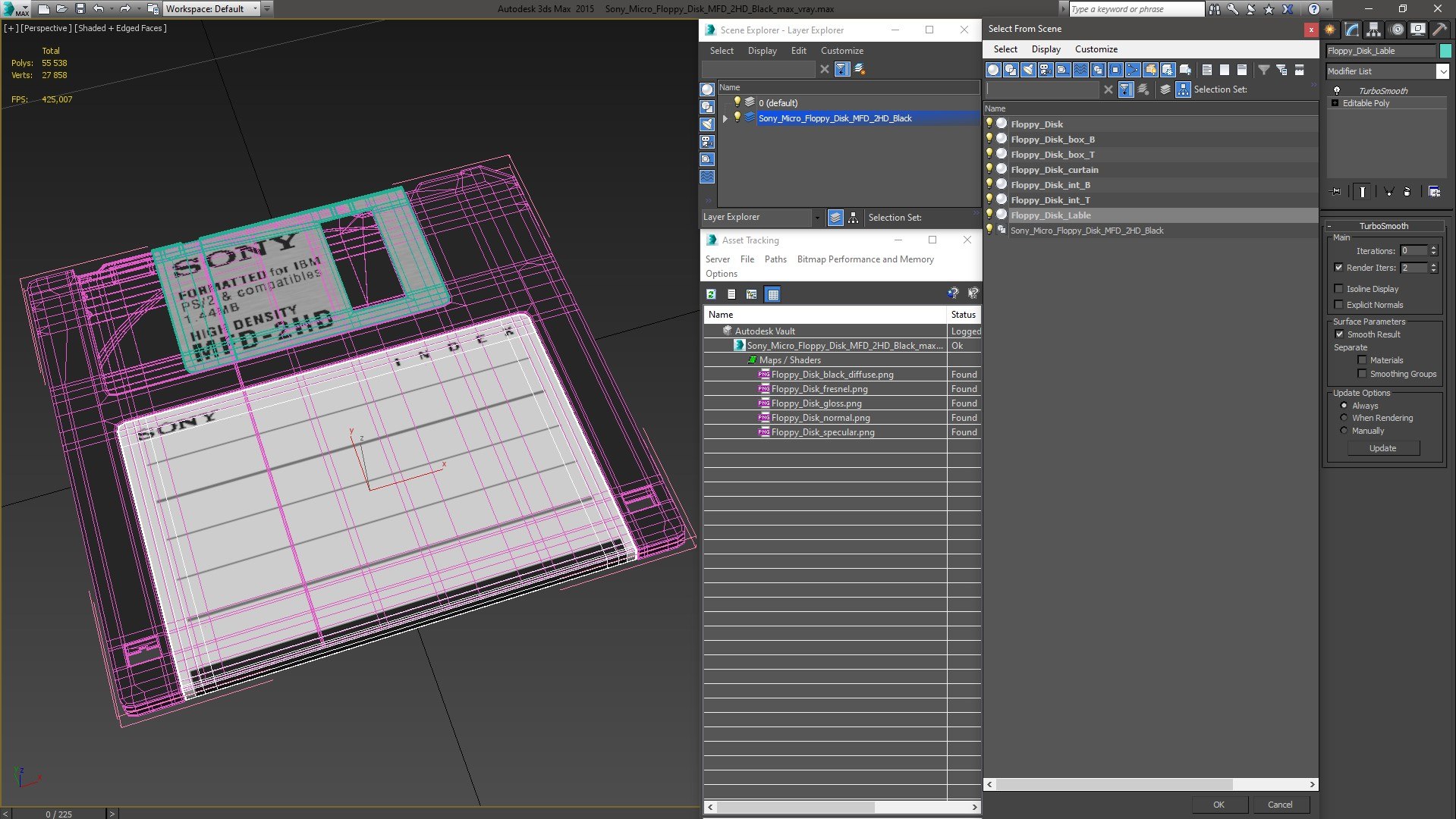The width and height of the screenshot is (1456, 819).
Task: Click the Refresh icon in Asset Tracking
Action: coord(711,294)
